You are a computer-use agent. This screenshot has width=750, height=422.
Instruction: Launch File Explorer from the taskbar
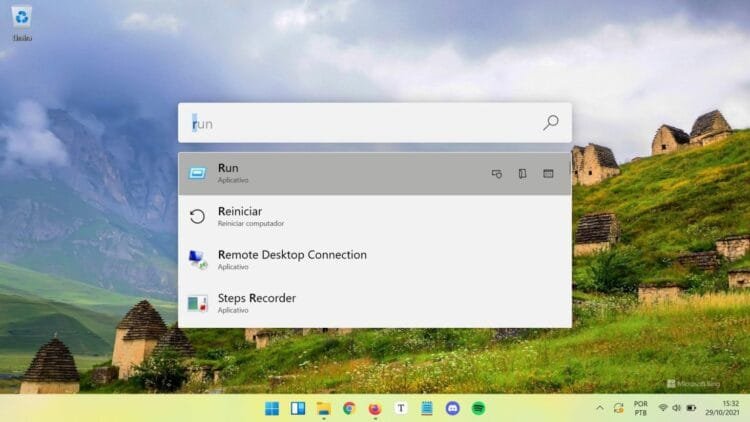coord(324,408)
